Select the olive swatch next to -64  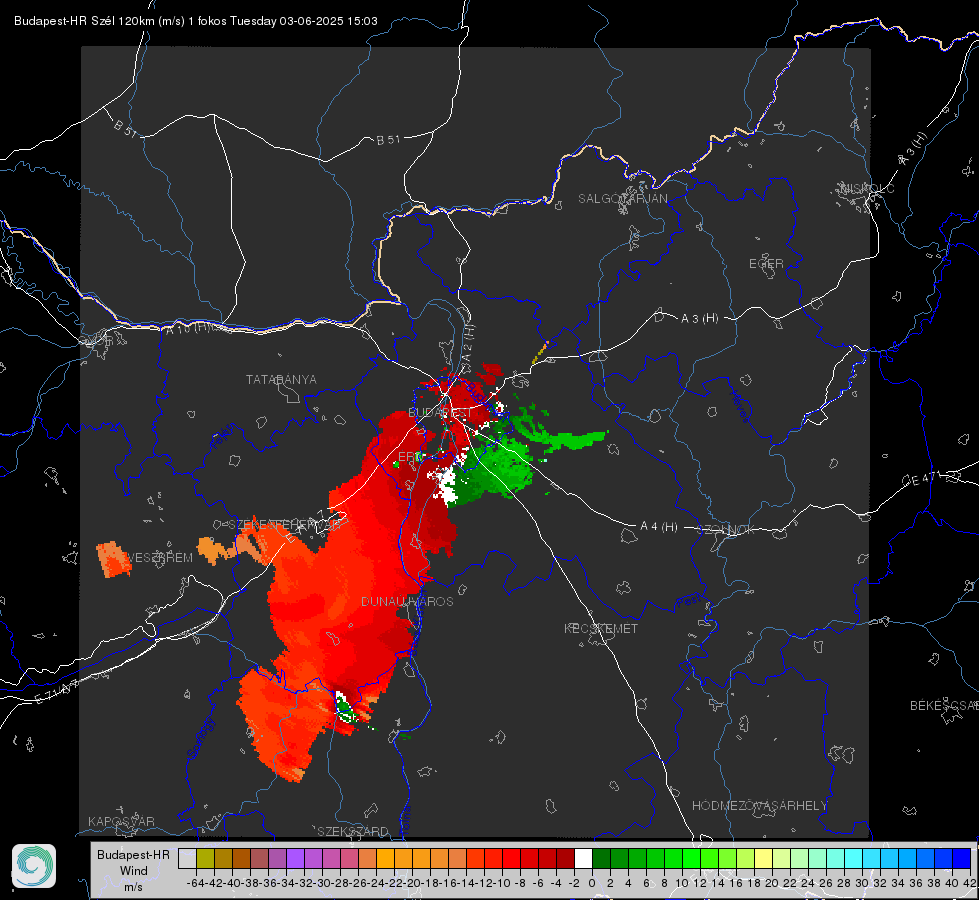pos(205,858)
